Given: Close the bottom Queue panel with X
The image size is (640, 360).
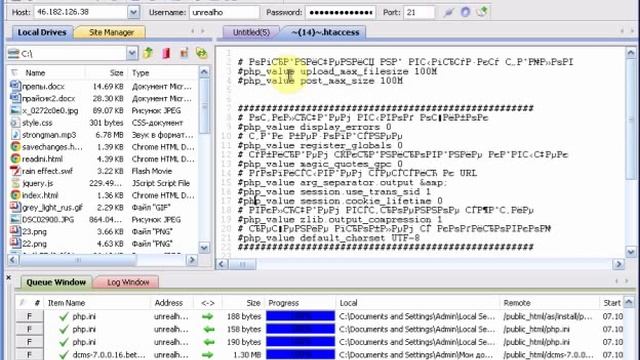Looking at the screenshot, I should point(9,278).
